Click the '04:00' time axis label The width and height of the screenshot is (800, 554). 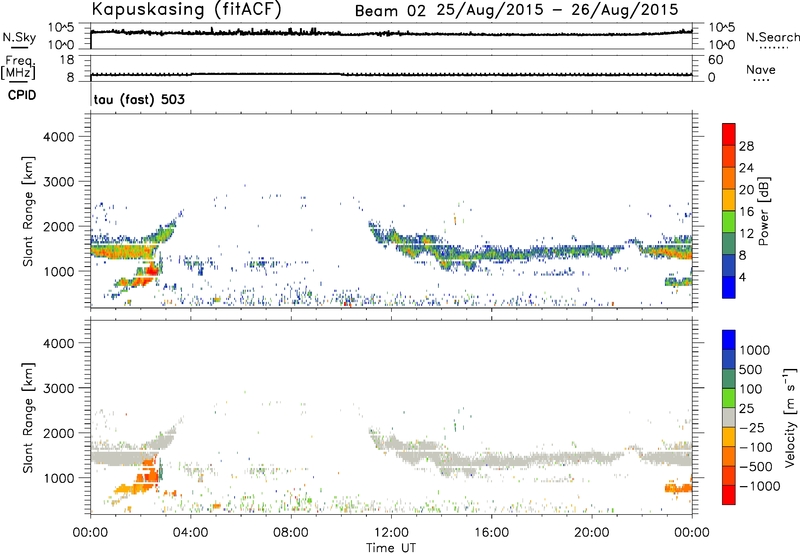[x=190, y=533]
